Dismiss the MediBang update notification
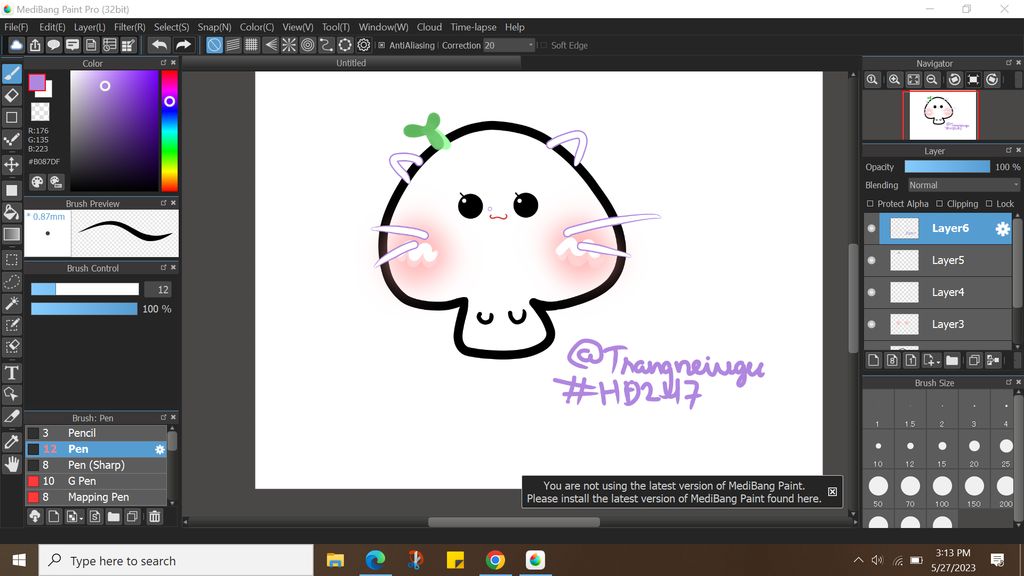The image size is (1024, 576). point(832,492)
